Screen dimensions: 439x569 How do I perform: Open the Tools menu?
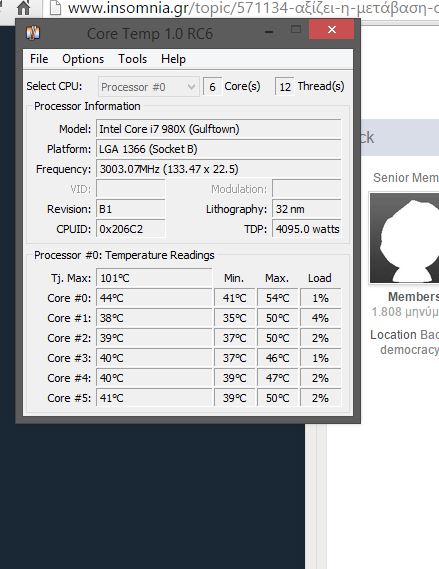[132, 59]
